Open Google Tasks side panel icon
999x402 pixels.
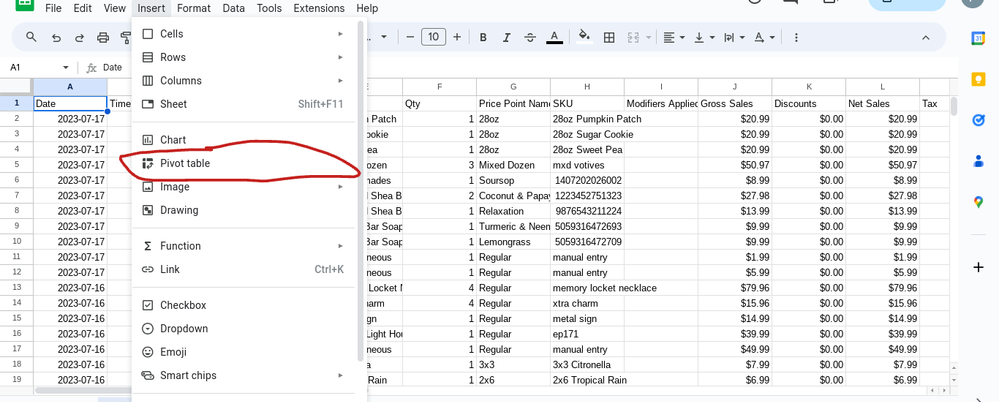(979, 120)
